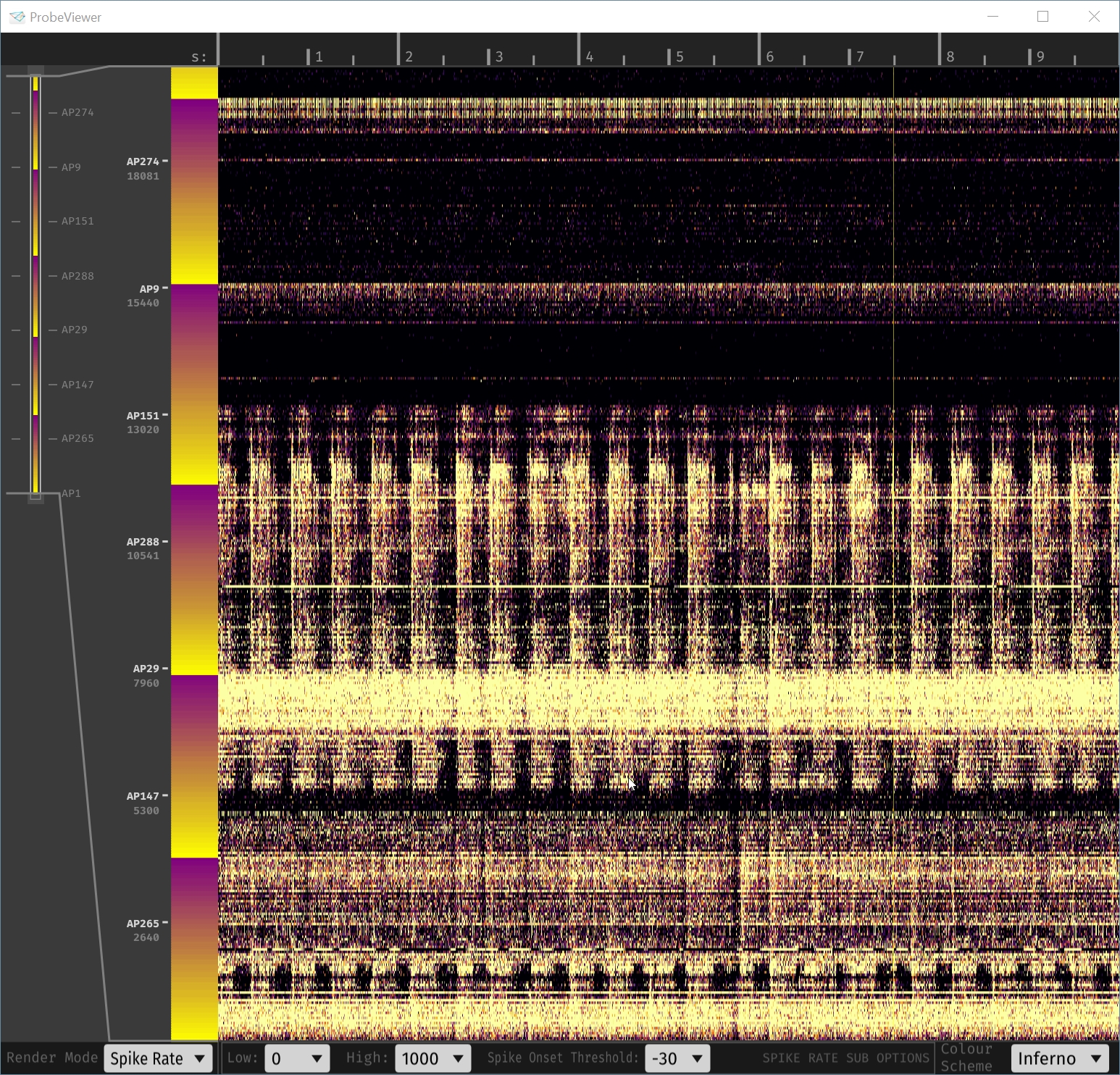Click the 2 second mark on timeline
This screenshot has width=1120, height=1075.
(409, 57)
